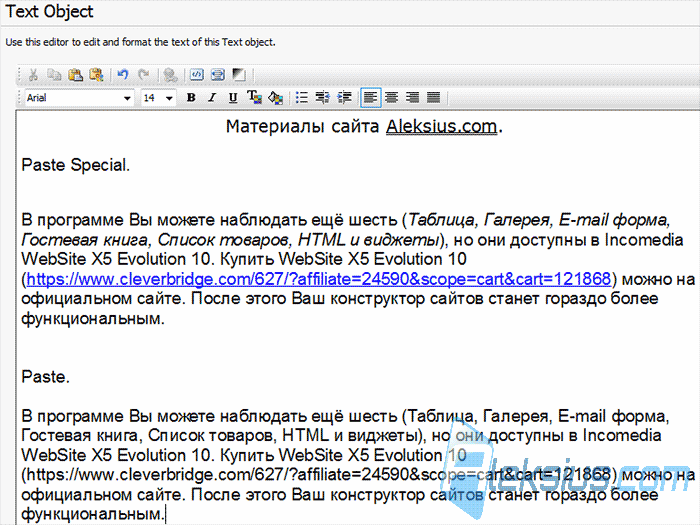Click the Paste Special icon
This screenshot has width=700, height=525.
tap(96, 75)
